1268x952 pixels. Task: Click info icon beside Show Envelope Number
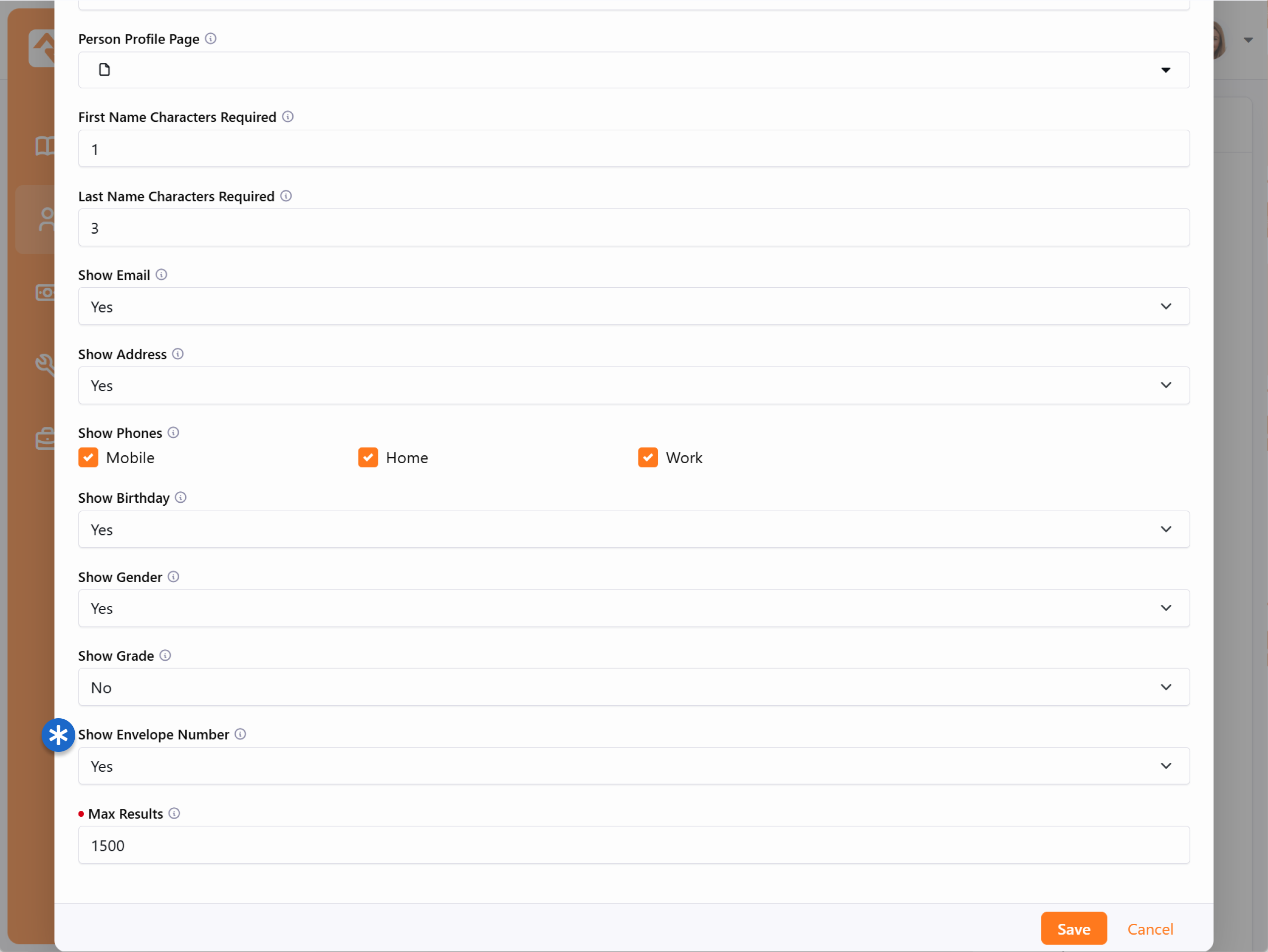(x=240, y=735)
